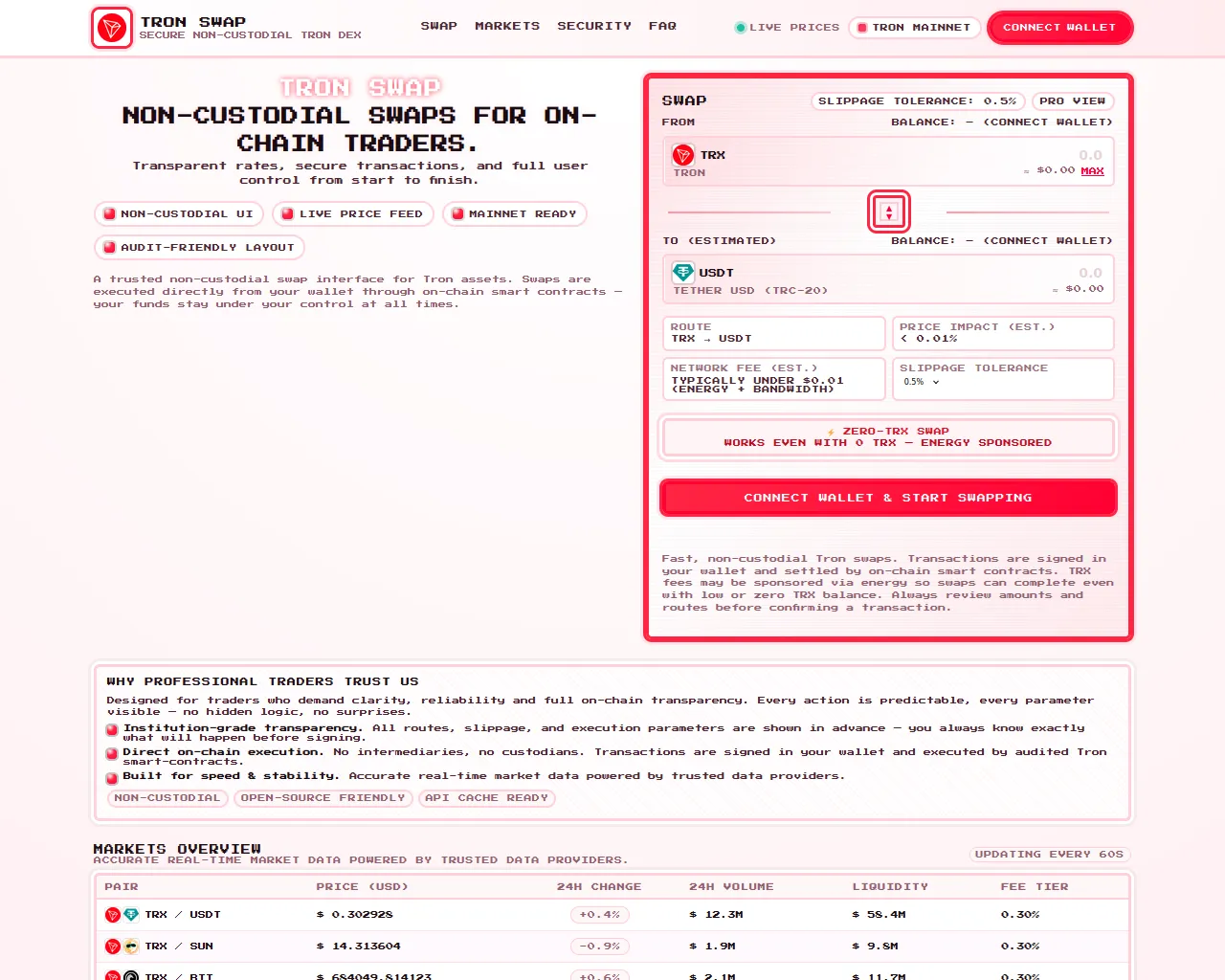Click the USDT icon in the TRX / USDT market row
Screen dimensions: 1225x980
pyautogui.click(x=131, y=915)
